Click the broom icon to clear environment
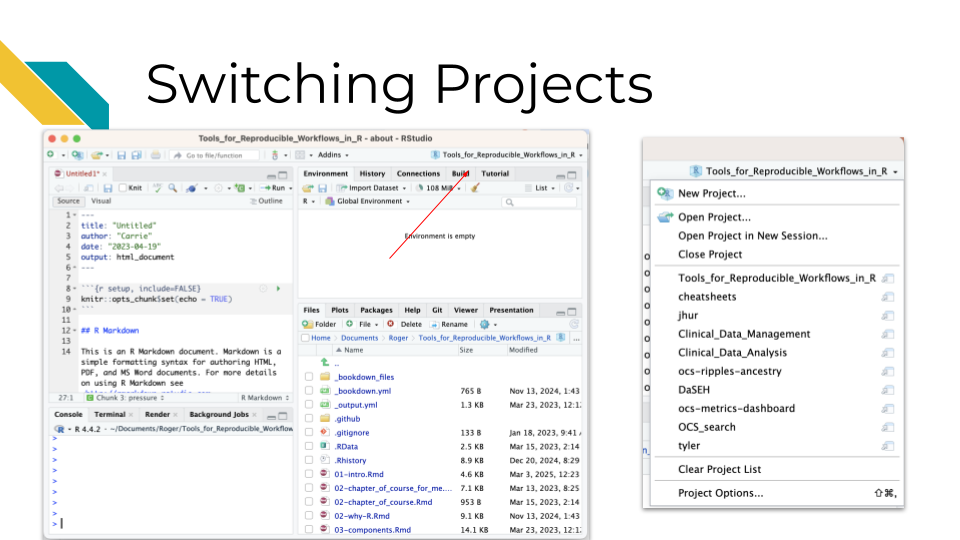The width and height of the screenshot is (960, 540). click(x=475, y=188)
